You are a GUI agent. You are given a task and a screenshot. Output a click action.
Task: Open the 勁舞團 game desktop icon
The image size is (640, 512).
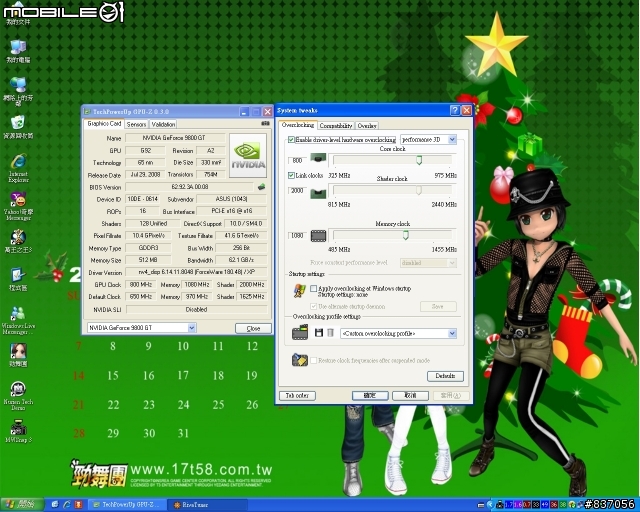pos(18,355)
